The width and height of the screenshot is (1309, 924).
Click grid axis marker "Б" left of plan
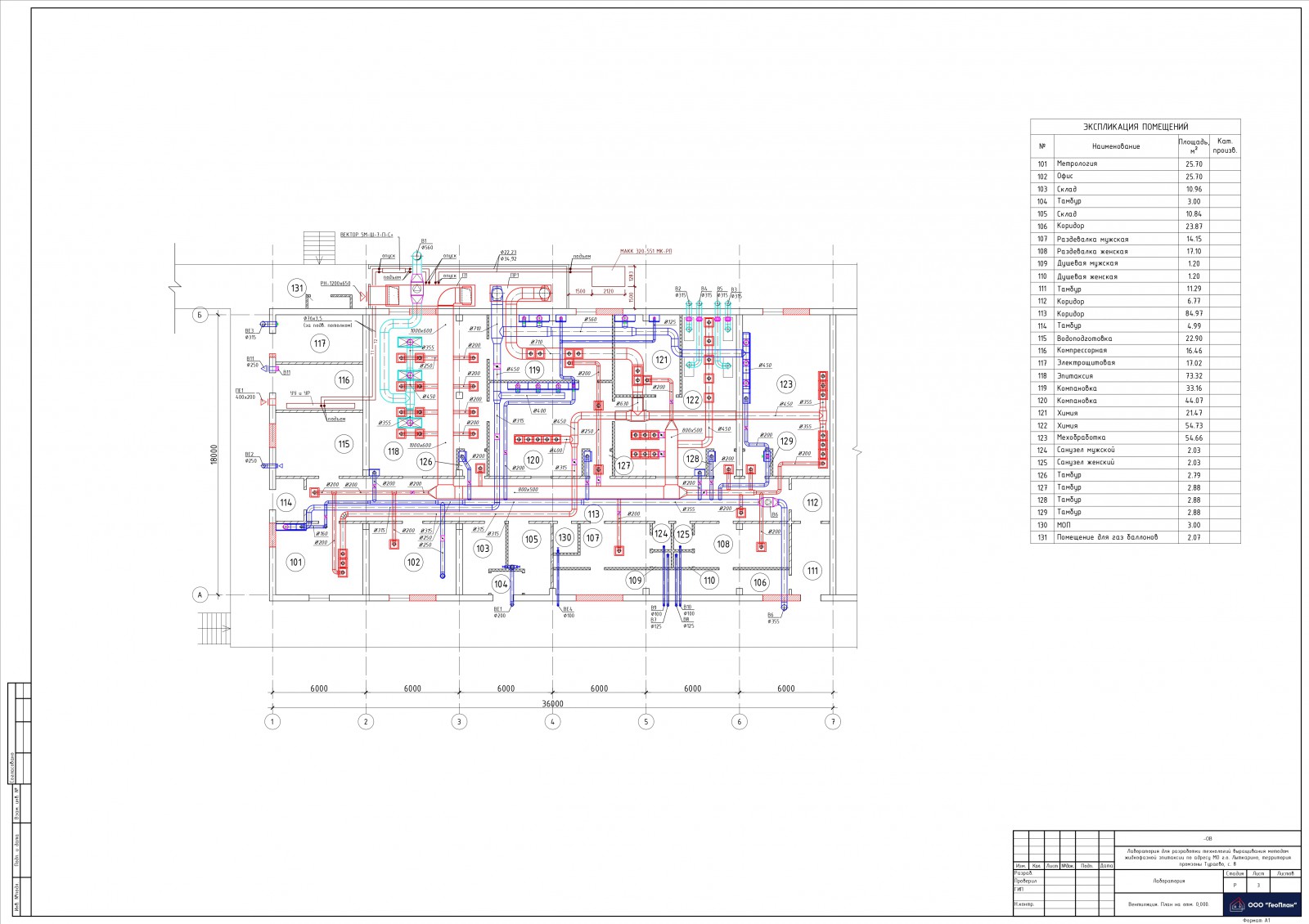[x=199, y=314]
